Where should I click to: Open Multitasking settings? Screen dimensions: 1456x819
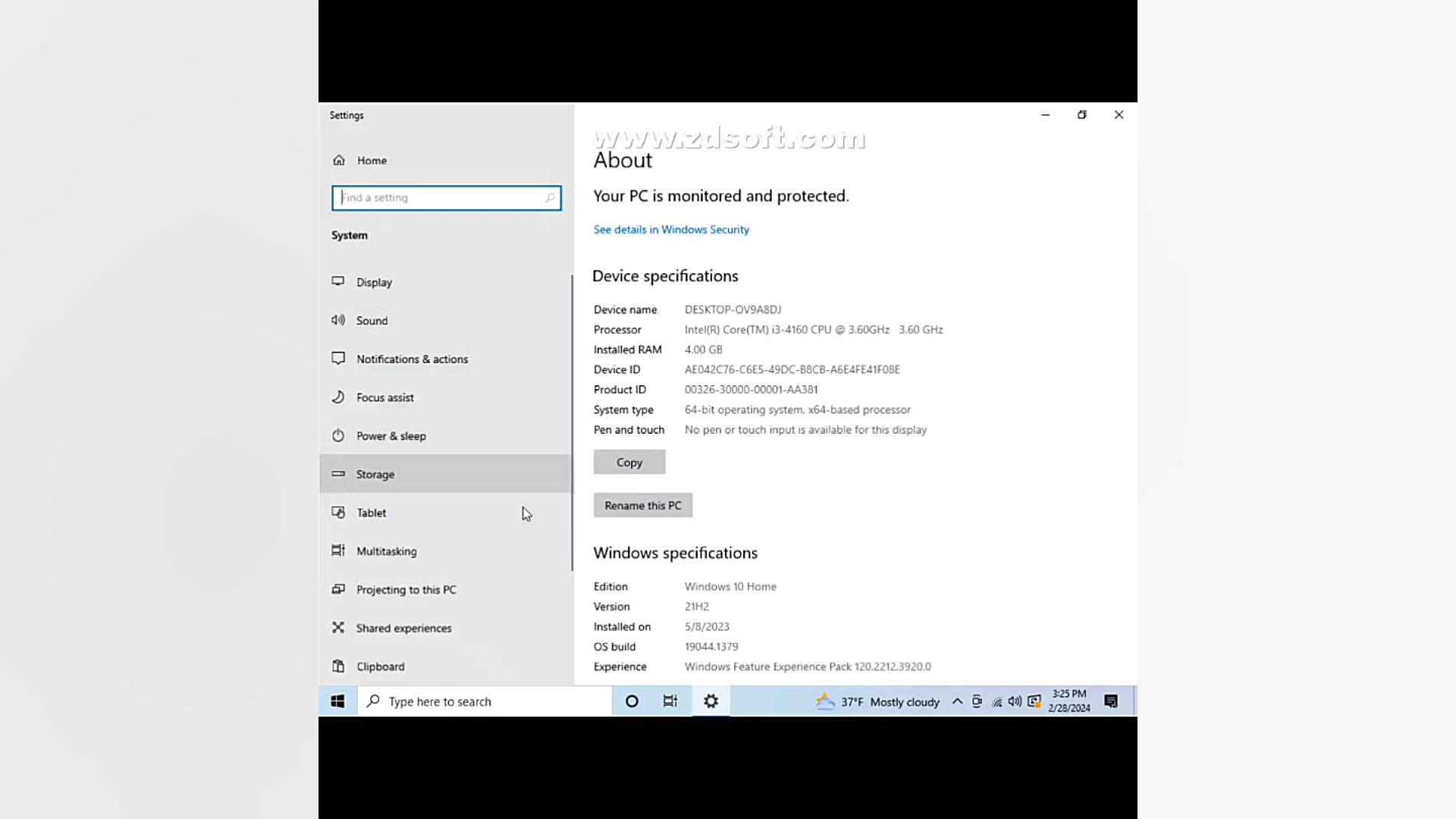click(446, 551)
